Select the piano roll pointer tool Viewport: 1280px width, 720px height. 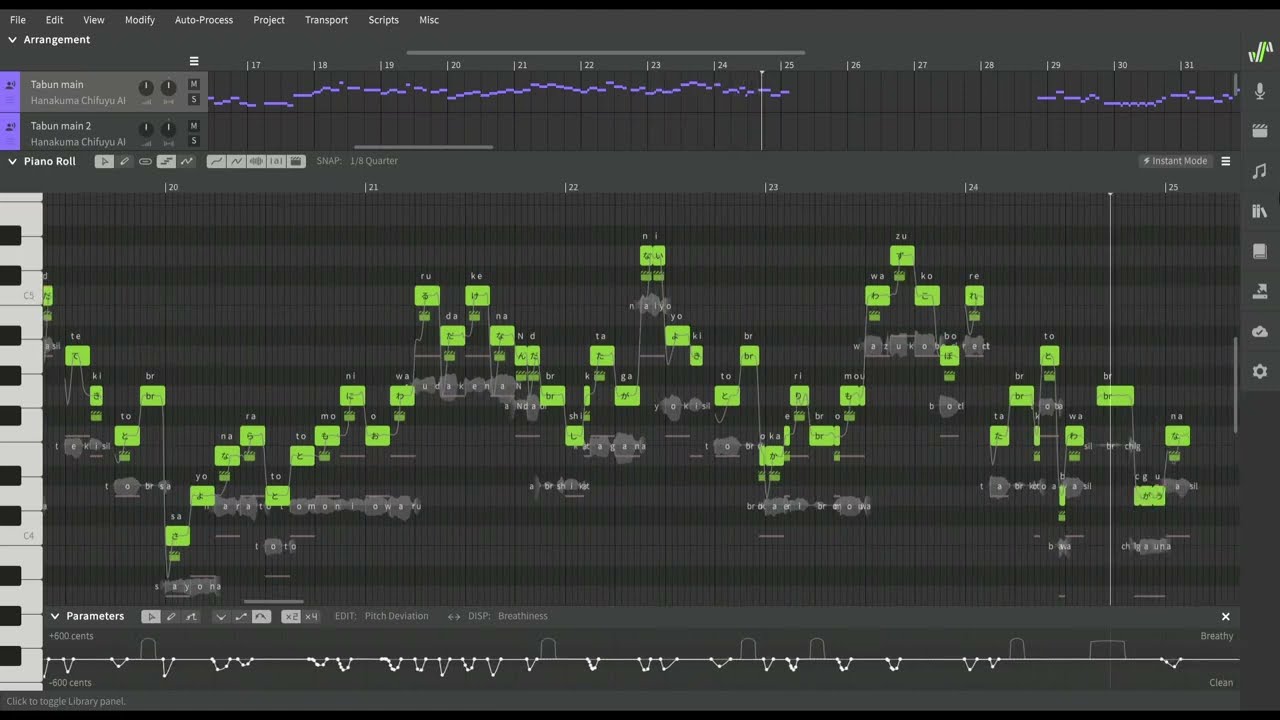(x=104, y=161)
